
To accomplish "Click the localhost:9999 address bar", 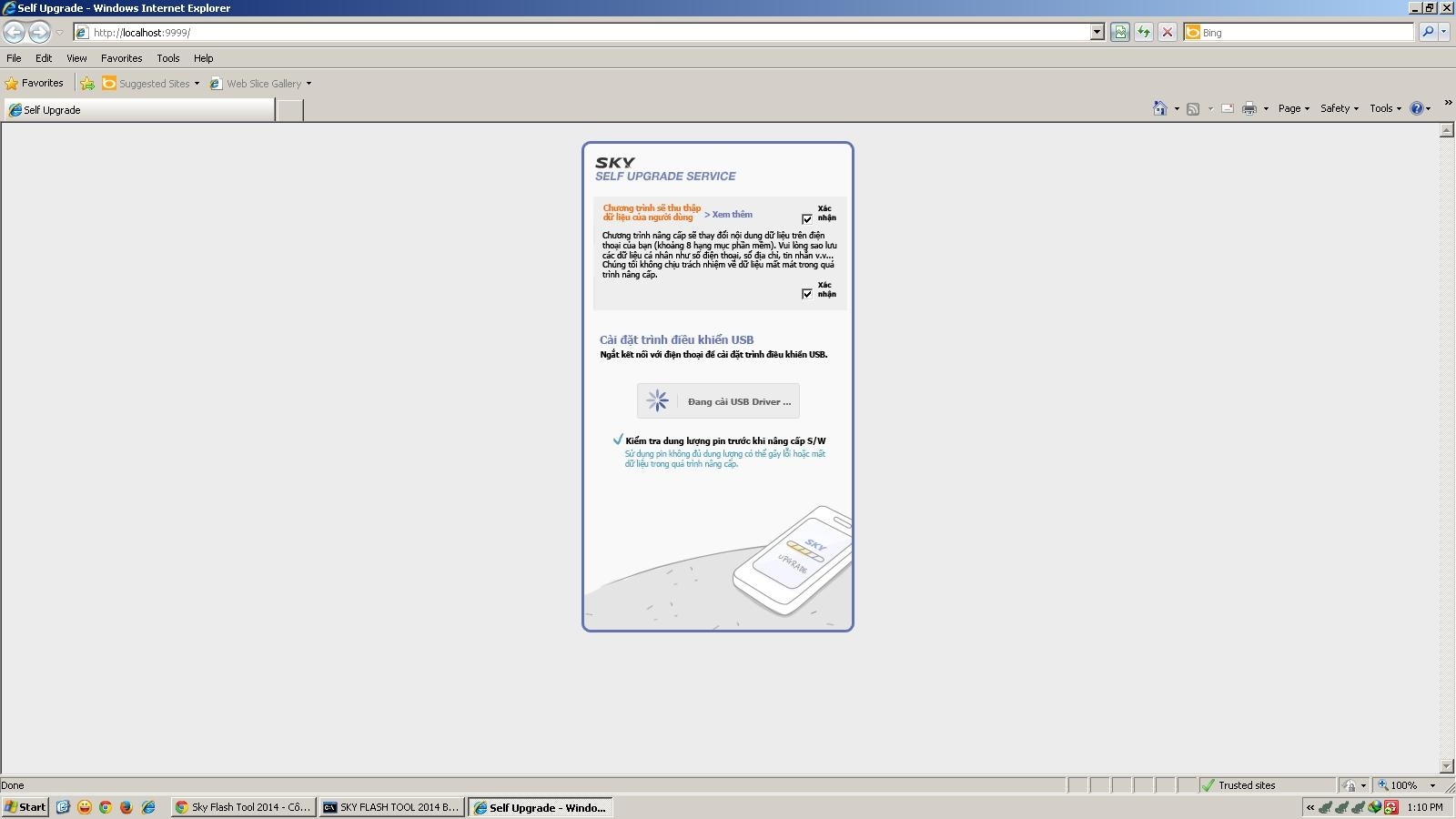I will click(582, 33).
